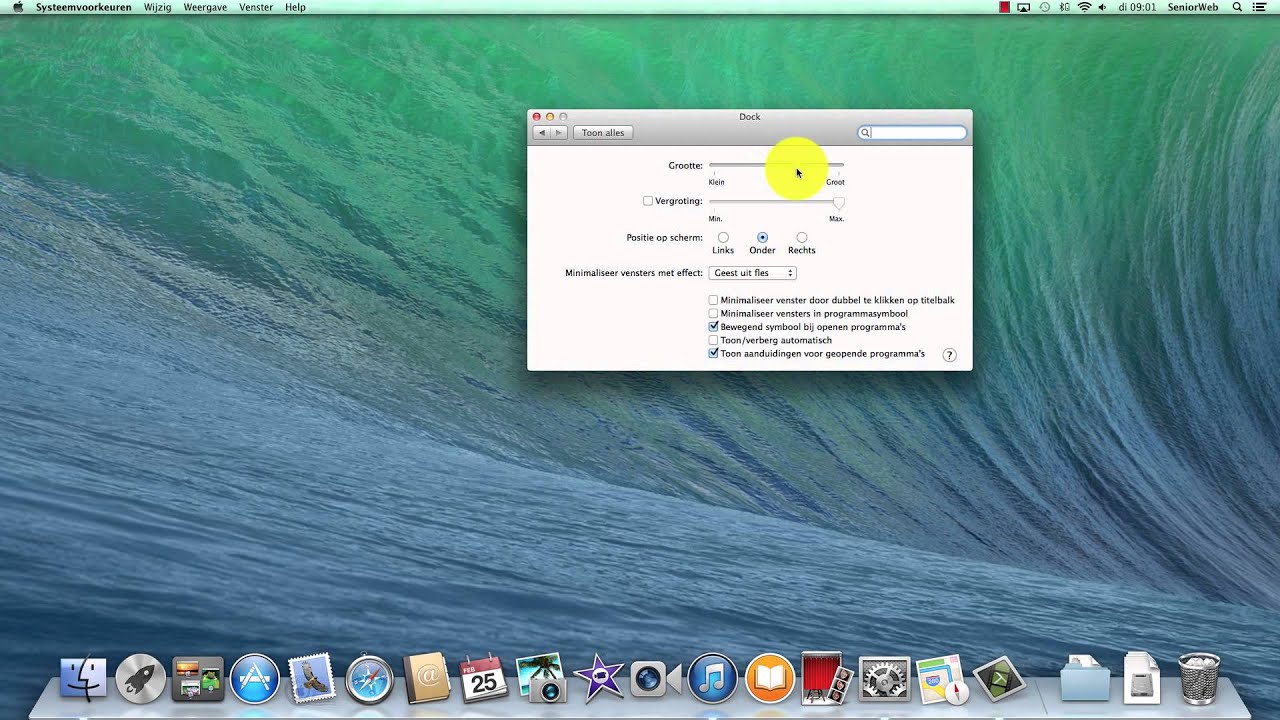The height and width of the screenshot is (720, 1280).
Task: Close the Dock preferences window
Action: point(536,117)
